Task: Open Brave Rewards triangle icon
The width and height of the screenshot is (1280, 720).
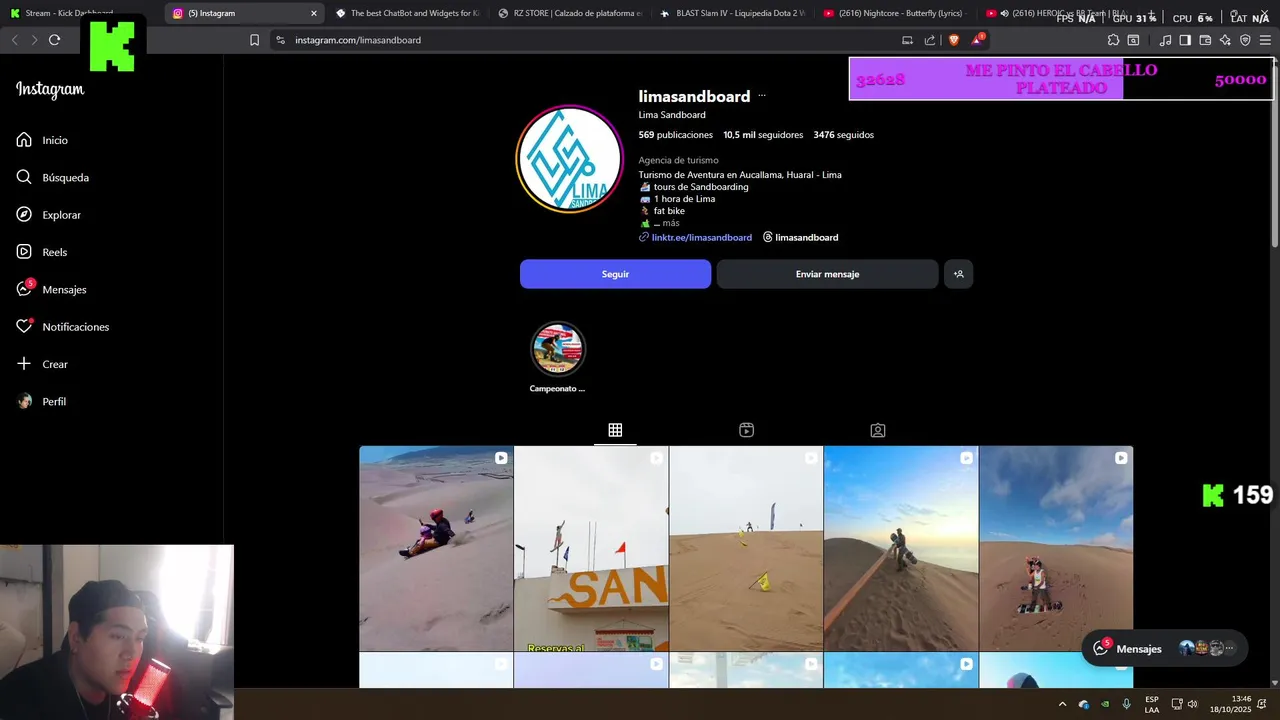Action: [x=977, y=40]
